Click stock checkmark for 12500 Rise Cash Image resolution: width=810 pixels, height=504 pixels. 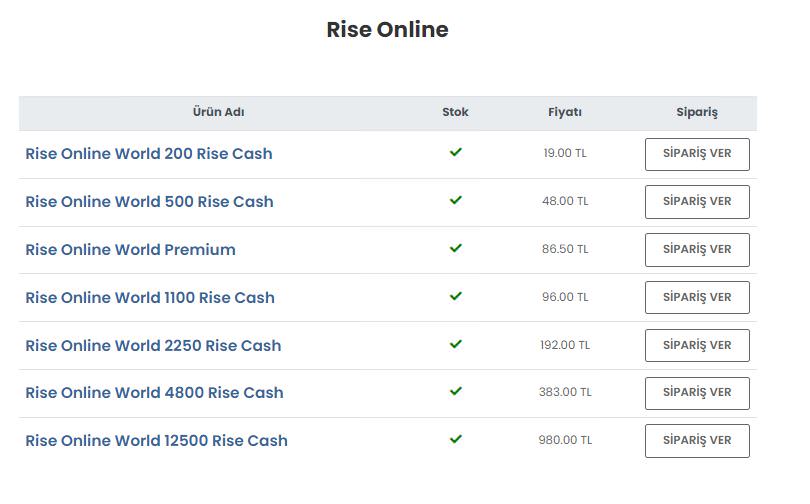(x=455, y=439)
